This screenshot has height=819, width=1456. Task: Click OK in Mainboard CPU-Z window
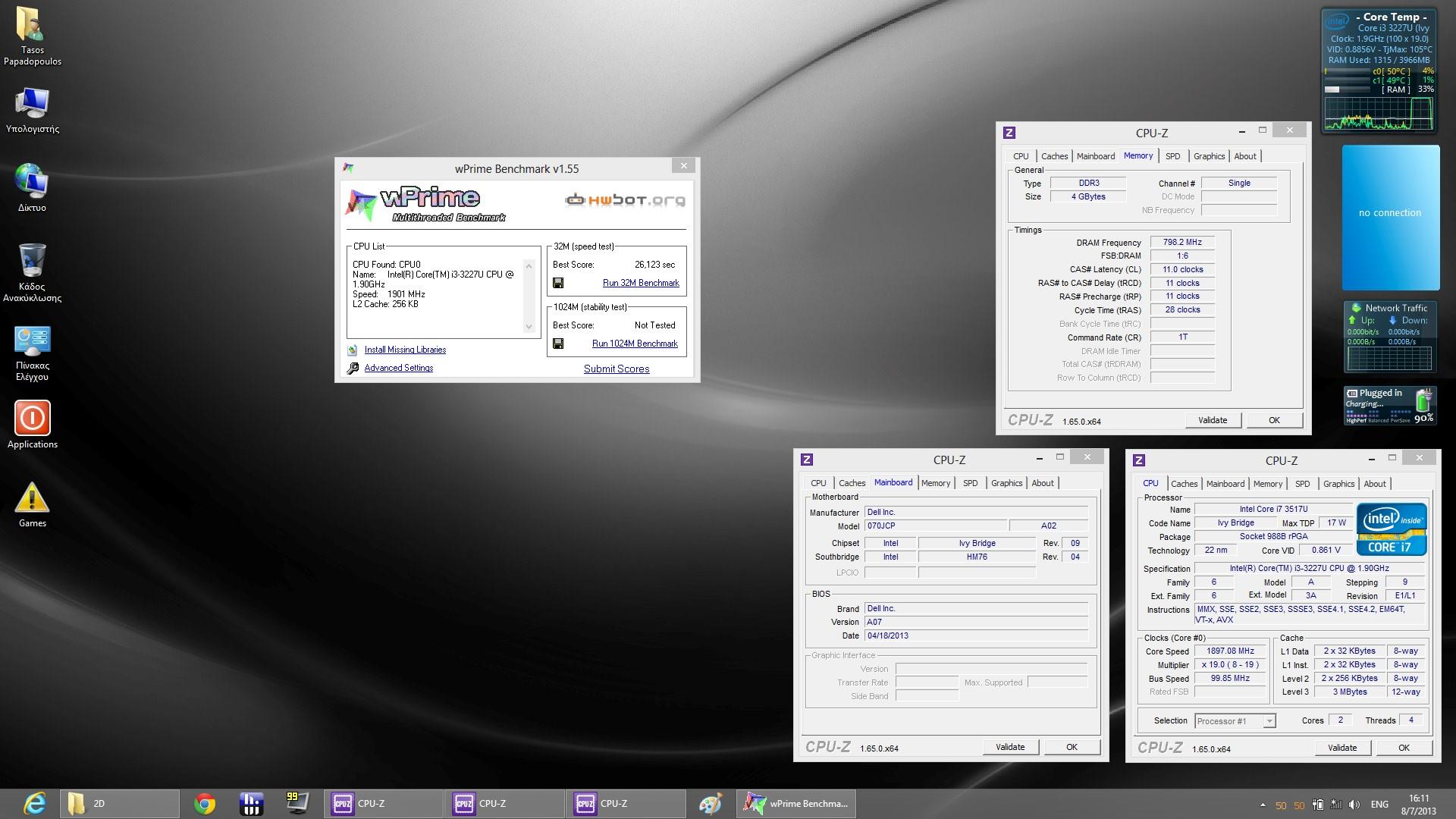tap(1072, 747)
